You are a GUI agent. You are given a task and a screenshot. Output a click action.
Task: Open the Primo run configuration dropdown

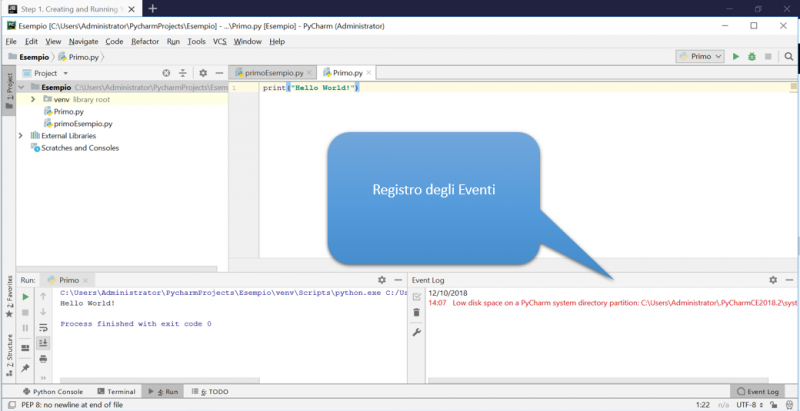700,57
